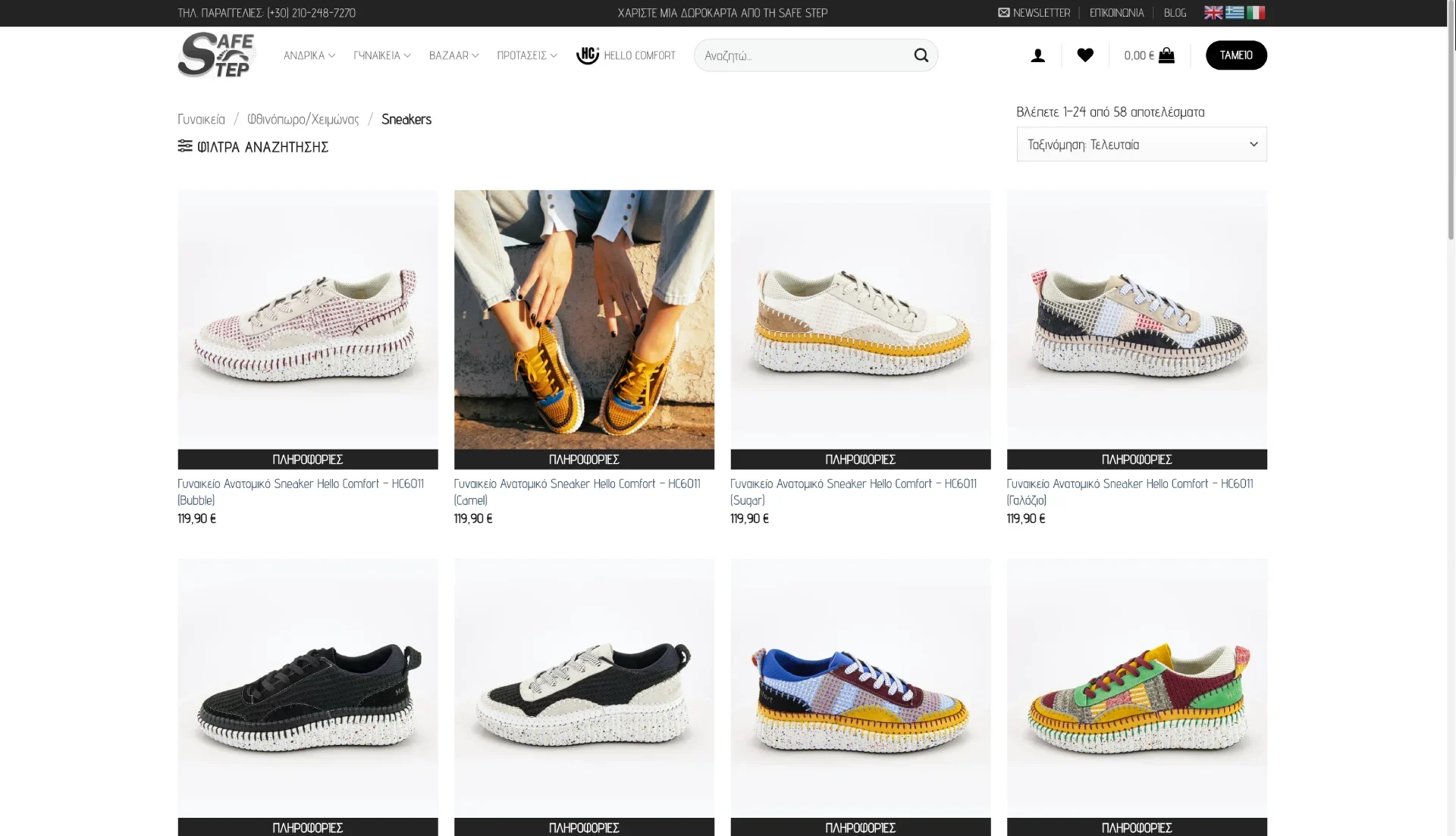This screenshot has width=1456, height=836.
Task: Expand the ΓΥΝΑΙΚΕΙΑ menu chevron
Action: 407,55
